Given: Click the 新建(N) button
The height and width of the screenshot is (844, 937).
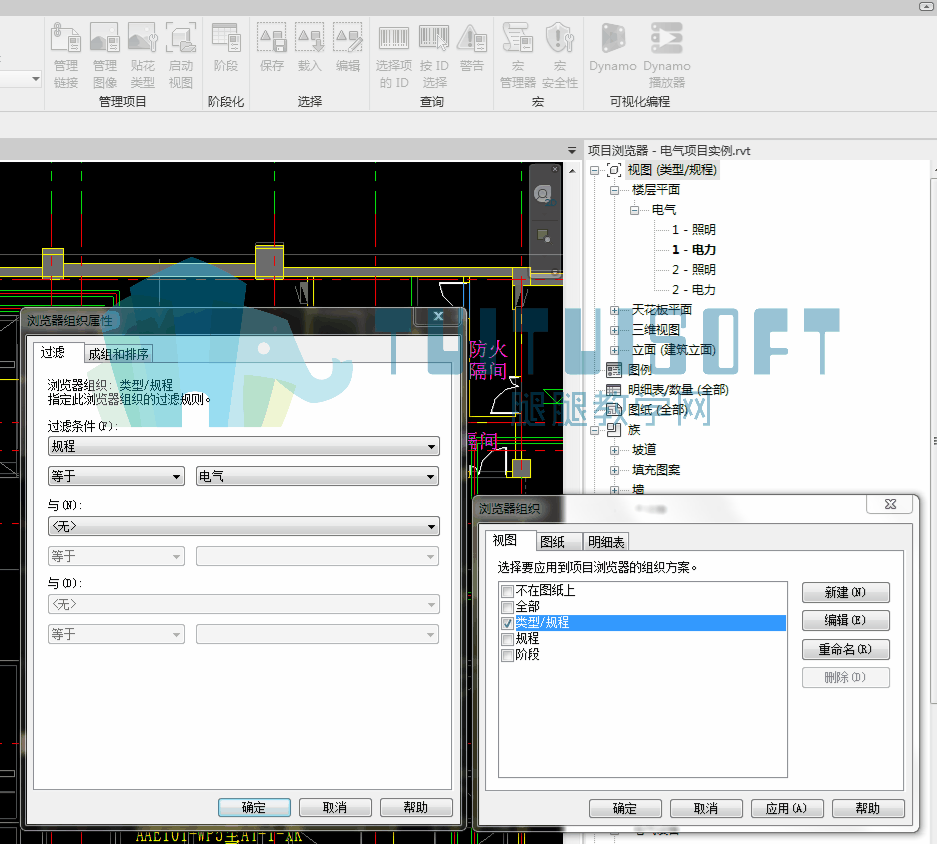Looking at the screenshot, I should click(846, 592).
